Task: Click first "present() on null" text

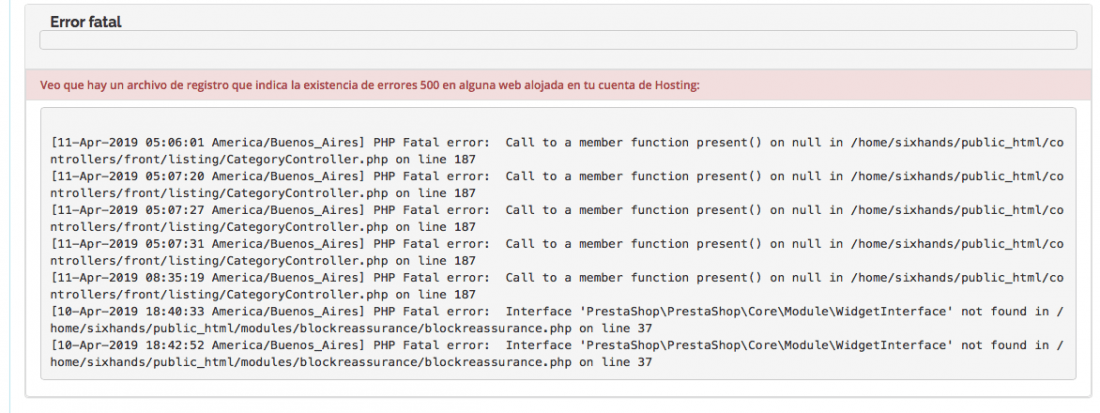Action: 760,142
